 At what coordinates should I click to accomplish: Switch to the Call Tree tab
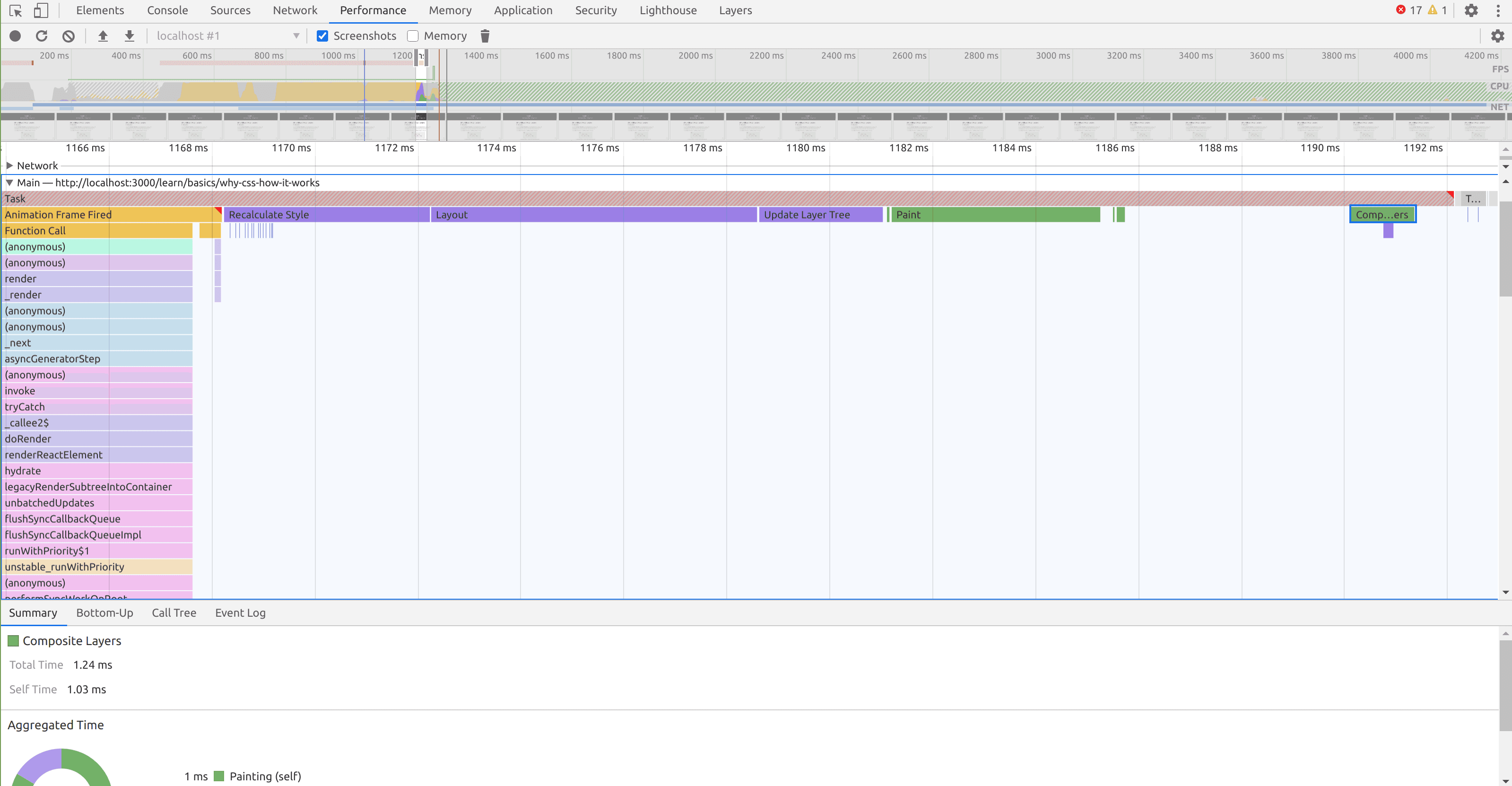coord(174,612)
